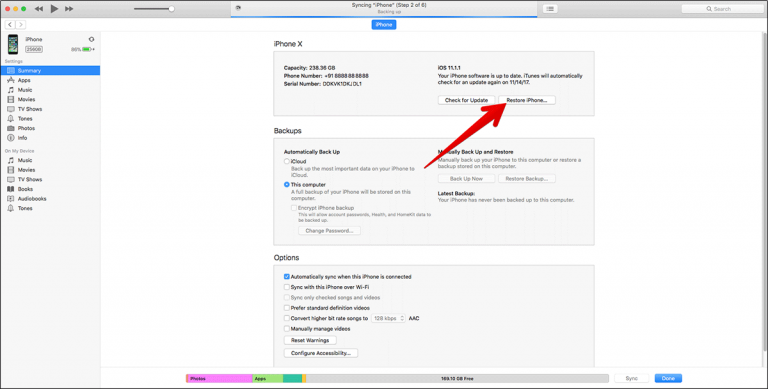Viewport: 768px width, 389px height.
Task: Adjust the volume slider knob
Action: pyautogui.click(x=171, y=9)
